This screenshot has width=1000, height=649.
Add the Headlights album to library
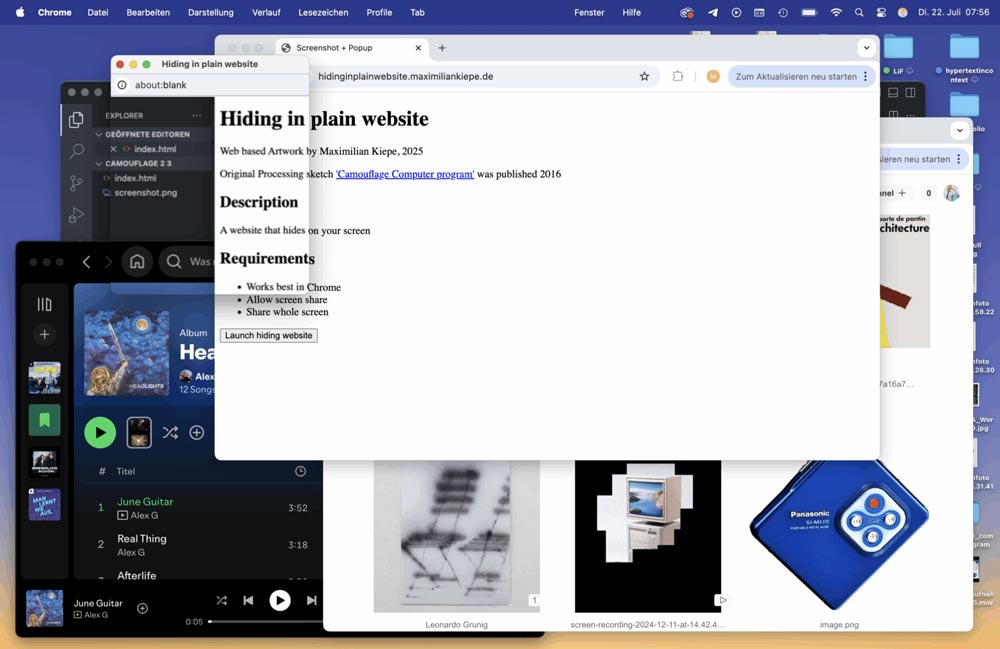(197, 432)
